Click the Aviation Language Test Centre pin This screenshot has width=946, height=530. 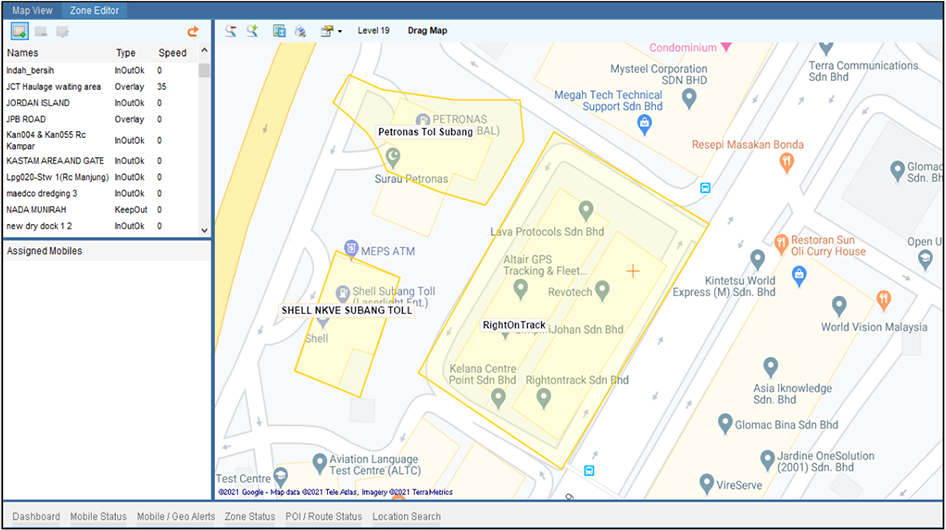click(x=320, y=464)
